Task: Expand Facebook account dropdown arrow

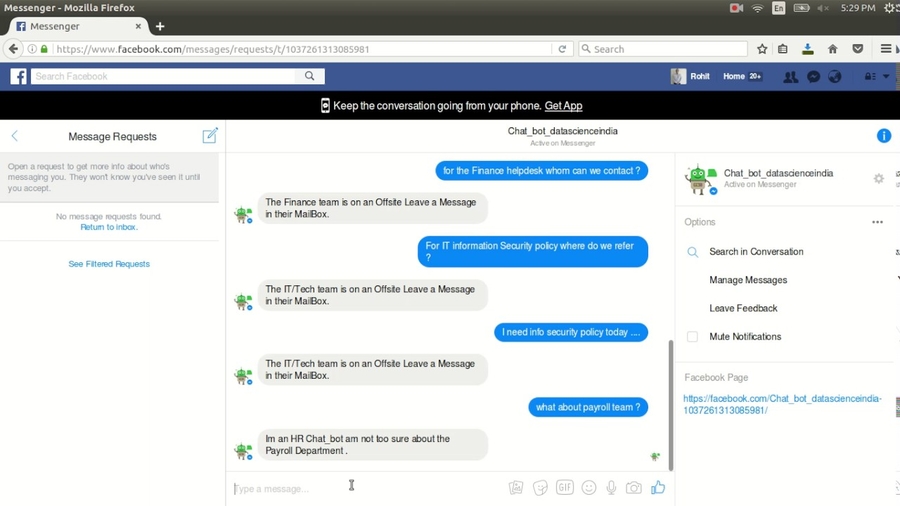Action: [886, 76]
